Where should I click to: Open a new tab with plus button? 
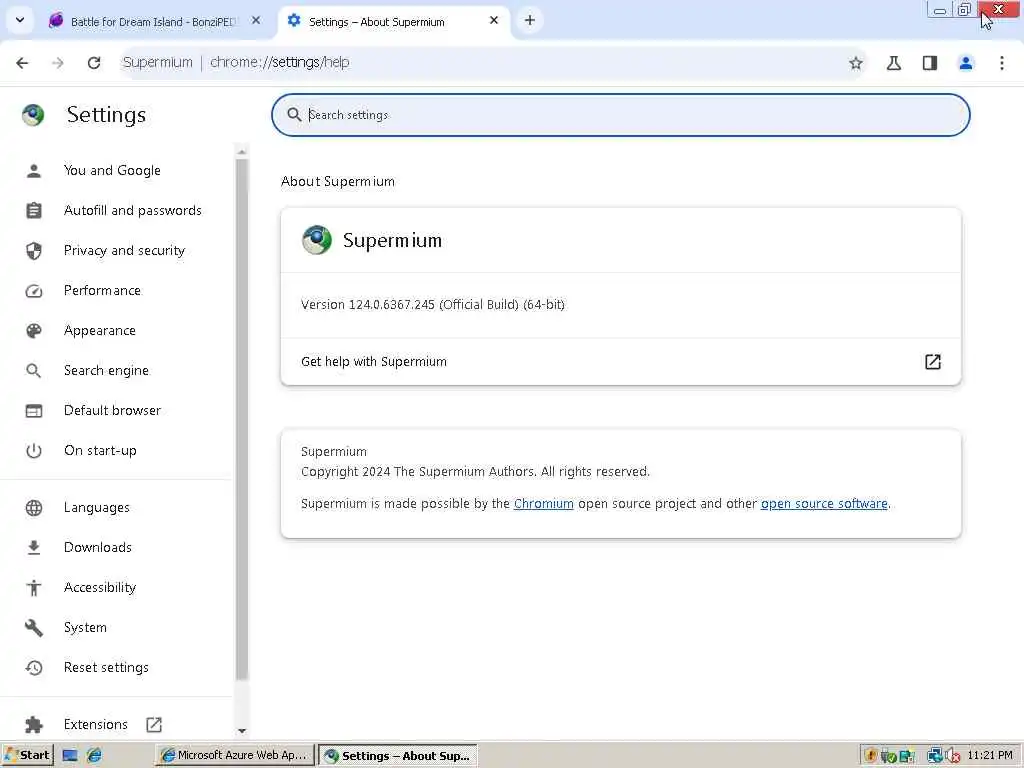pos(530,20)
